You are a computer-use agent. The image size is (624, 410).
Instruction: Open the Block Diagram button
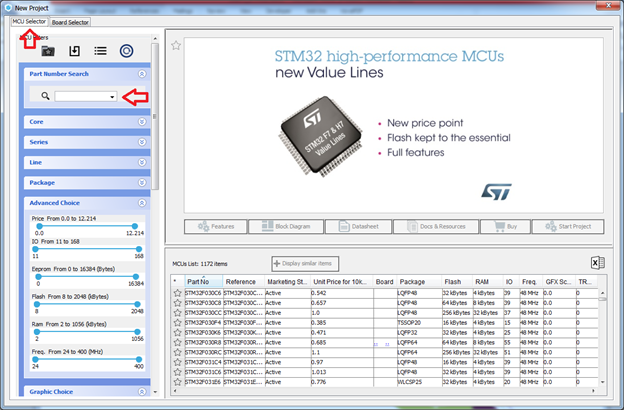click(x=286, y=226)
